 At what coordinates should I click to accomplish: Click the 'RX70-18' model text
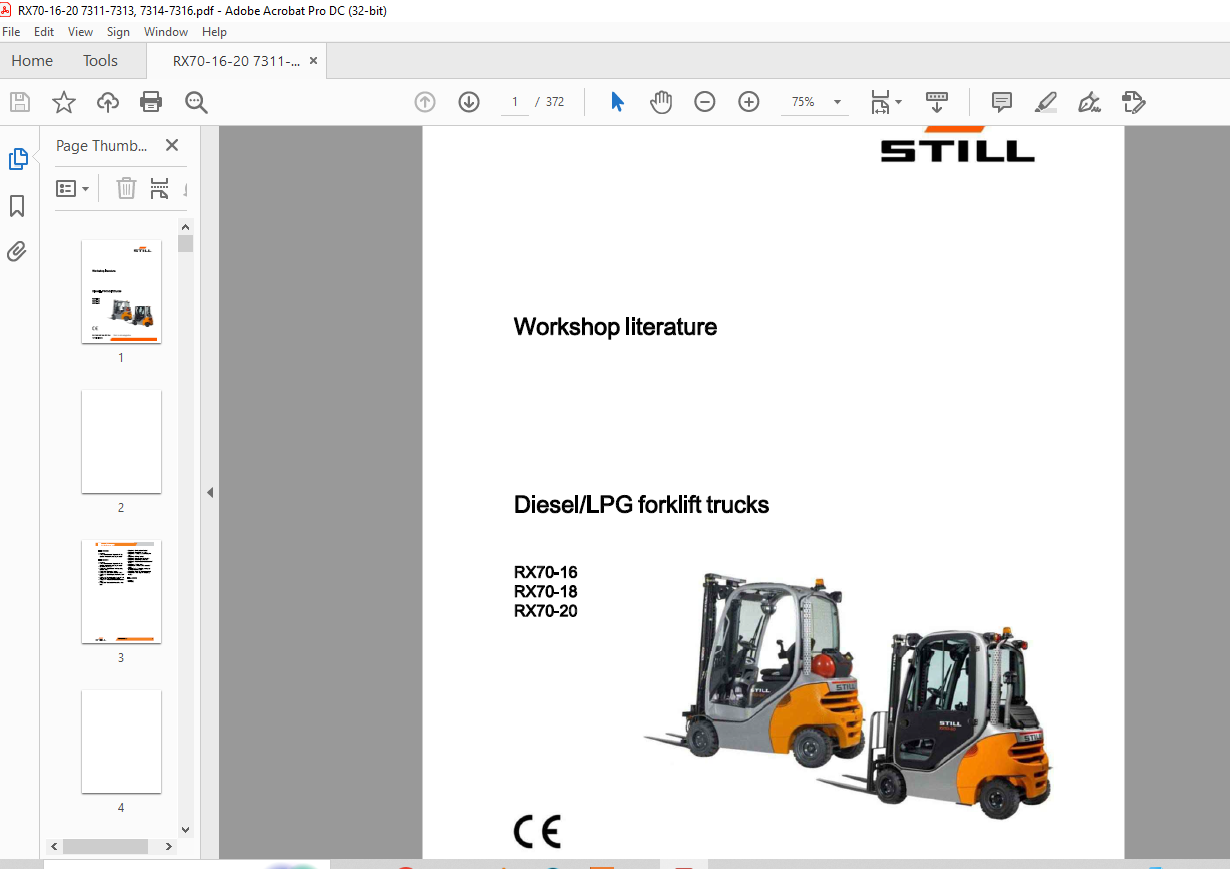(545, 592)
